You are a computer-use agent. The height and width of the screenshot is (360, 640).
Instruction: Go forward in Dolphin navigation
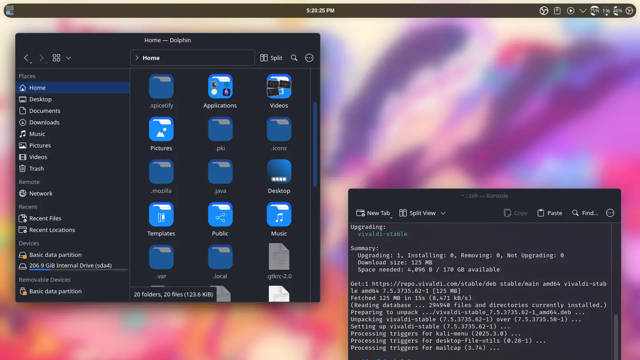click(x=41, y=58)
